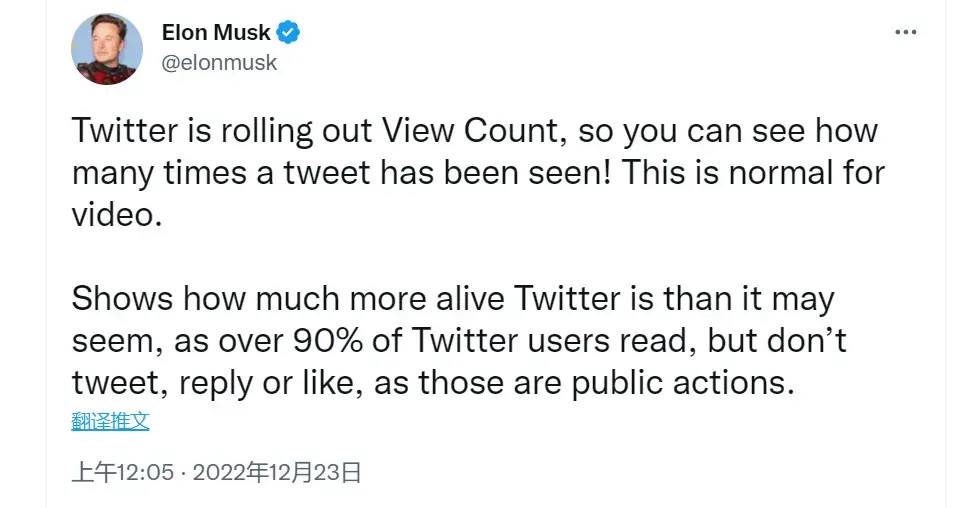Click the Elon Musk display name
Image resolution: width=974 pixels, height=508 pixels.
[x=216, y=33]
